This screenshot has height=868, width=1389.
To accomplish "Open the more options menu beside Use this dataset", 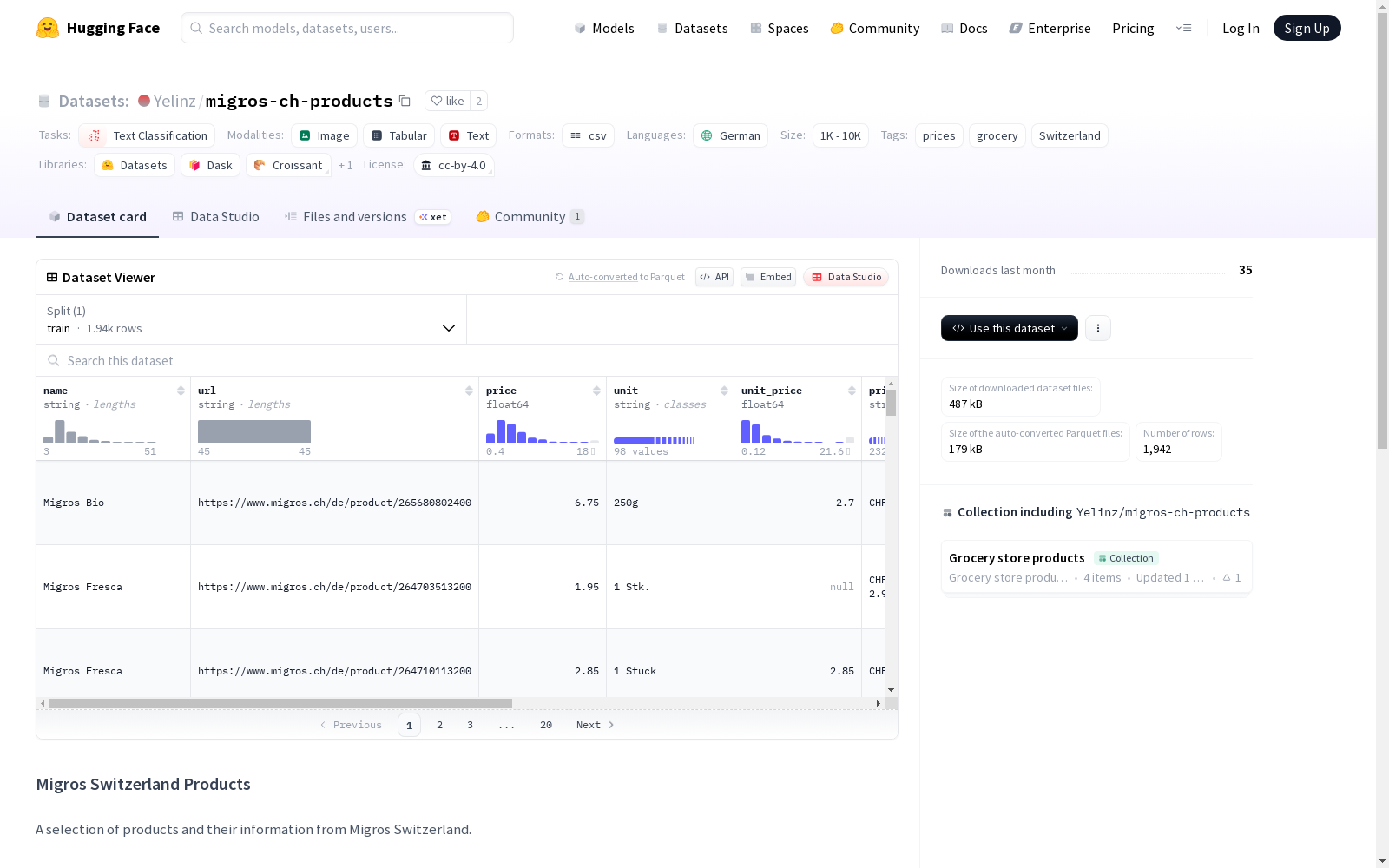I will pos(1098,328).
